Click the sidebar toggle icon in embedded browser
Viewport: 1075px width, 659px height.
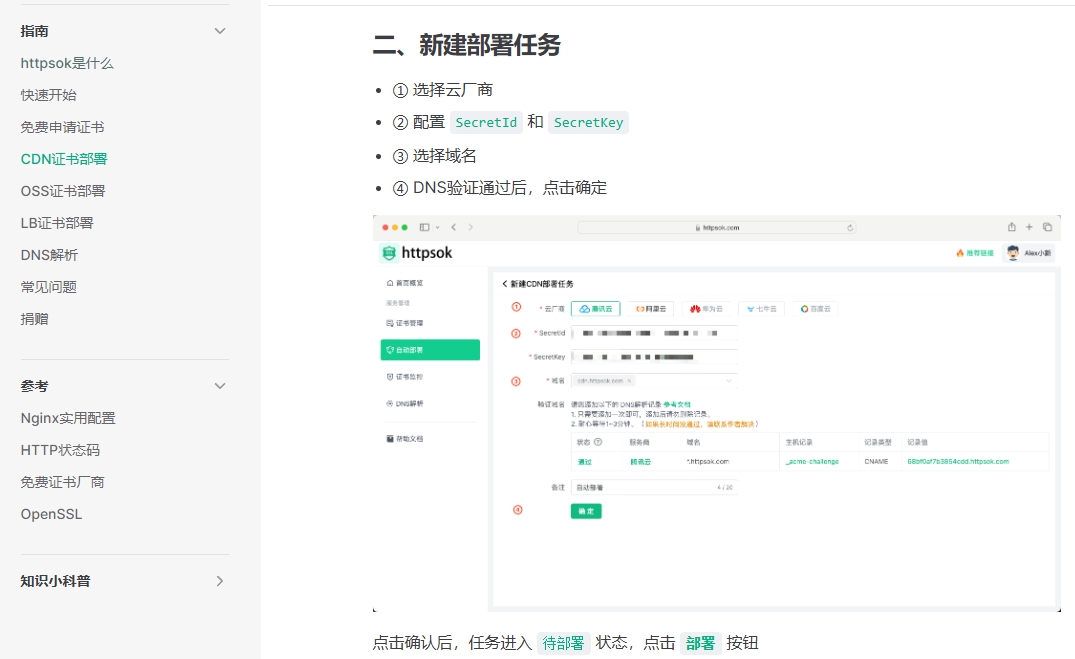tap(425, 227)
